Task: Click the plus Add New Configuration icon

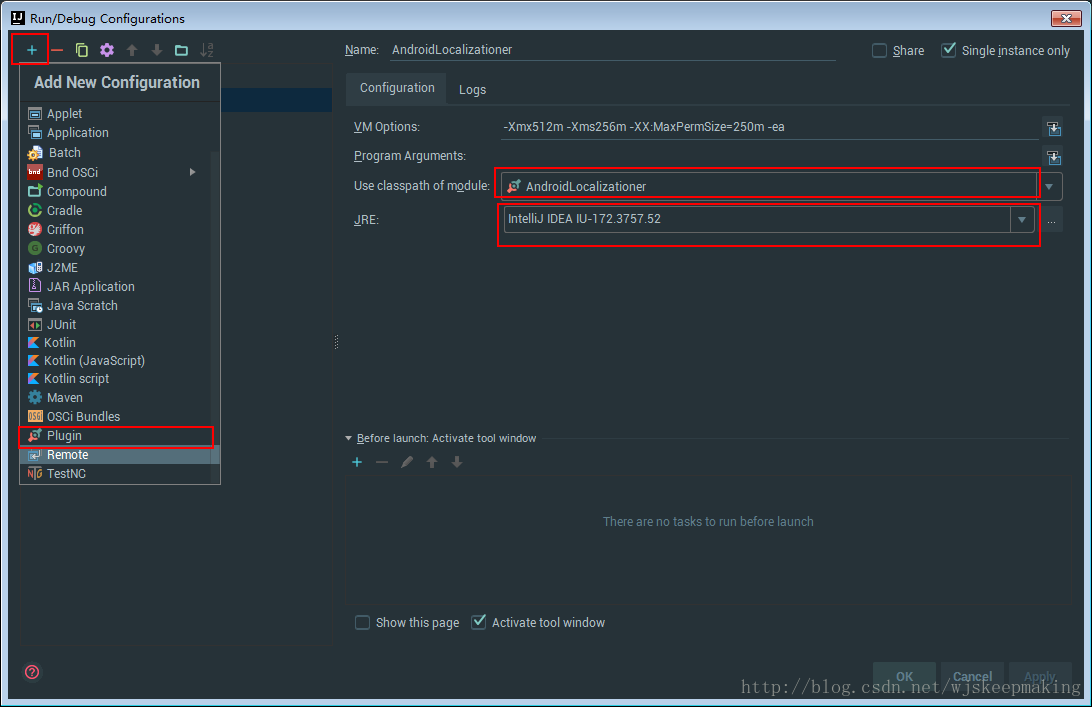Action: 31,50
